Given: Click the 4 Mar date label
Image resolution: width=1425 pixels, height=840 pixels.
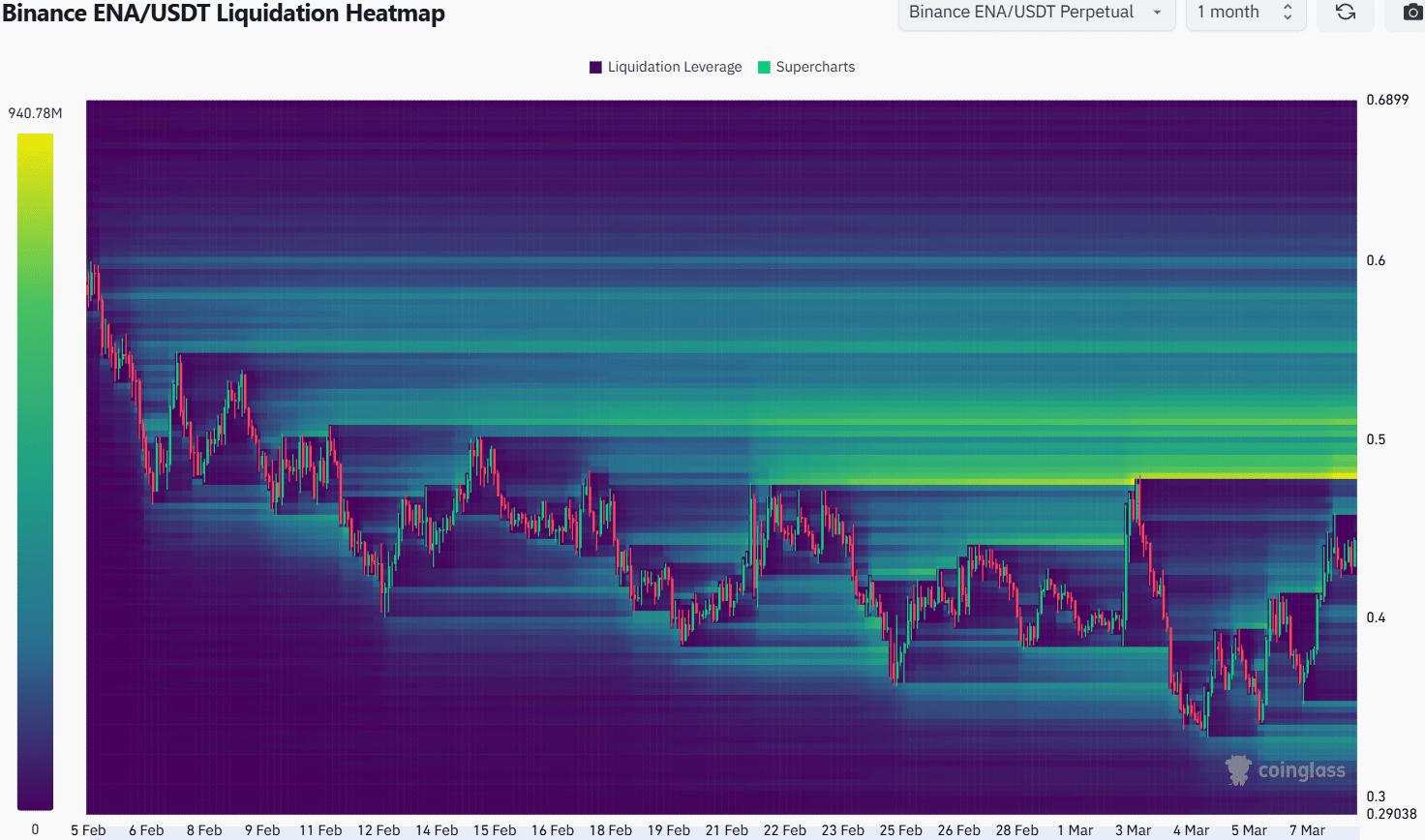Looking at the screenshot, I should (1191, 830).
